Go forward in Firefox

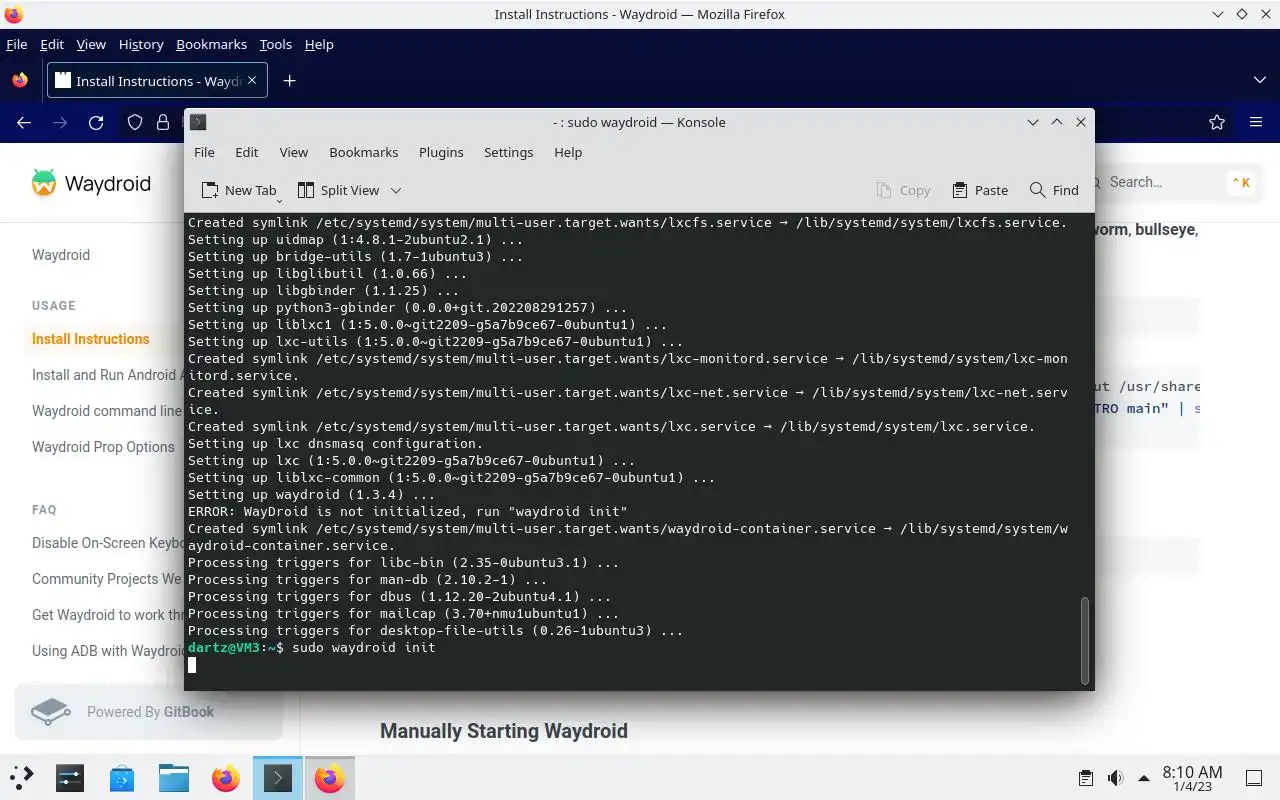click(60, 122)
